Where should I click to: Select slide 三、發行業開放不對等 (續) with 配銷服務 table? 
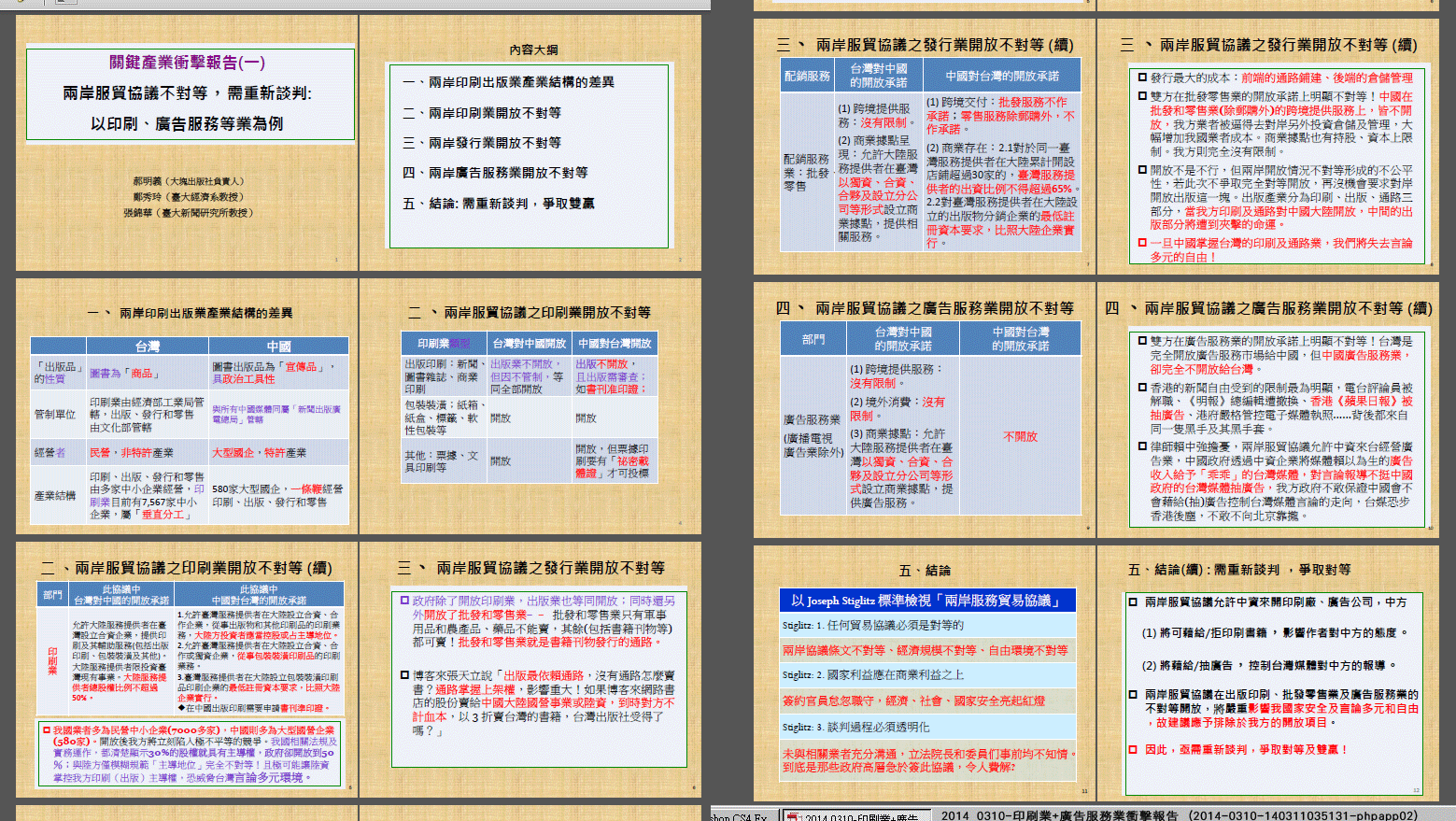(x=924, y=145)
